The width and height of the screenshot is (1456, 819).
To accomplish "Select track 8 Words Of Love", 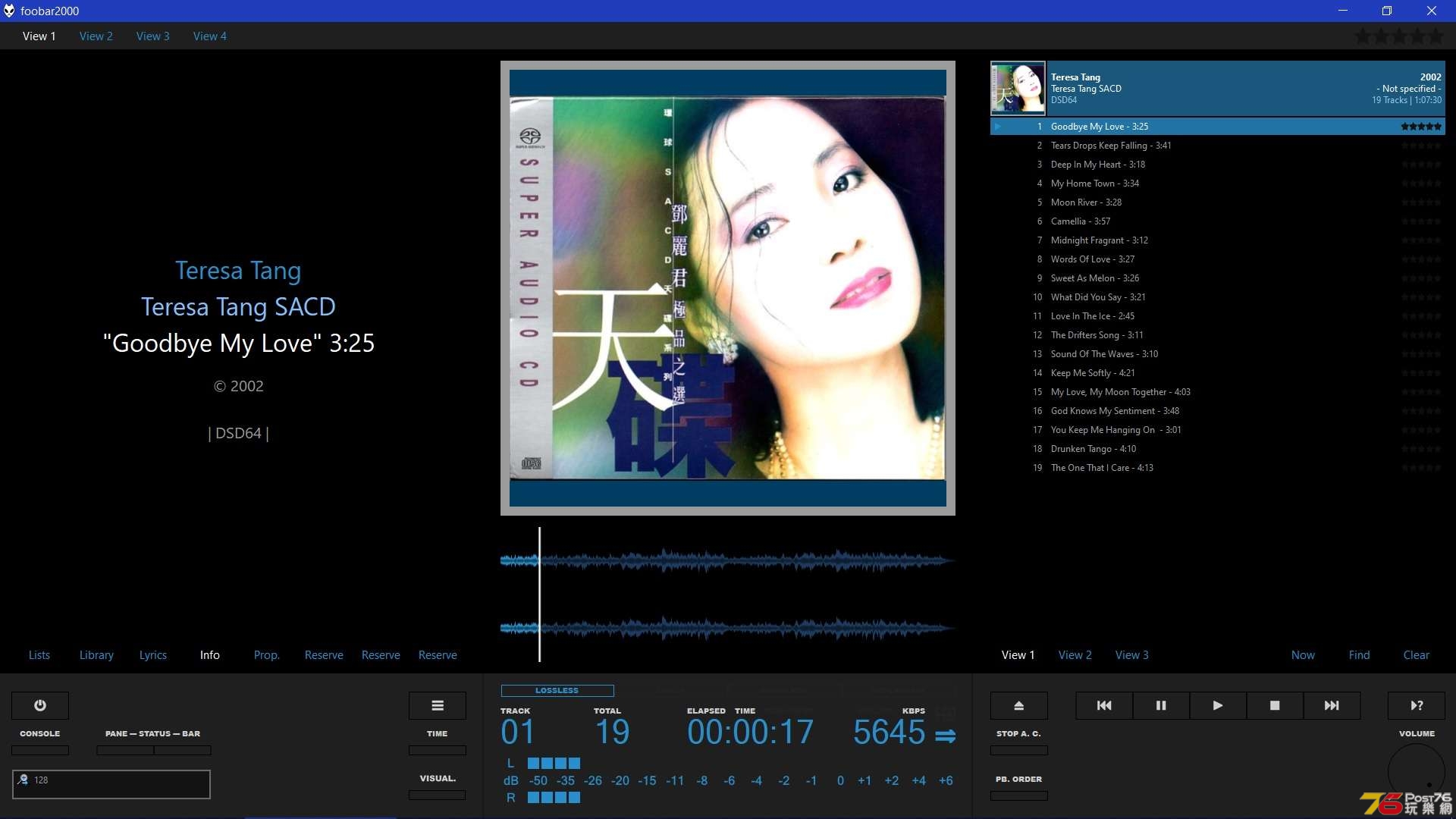I will [1218, 259].
